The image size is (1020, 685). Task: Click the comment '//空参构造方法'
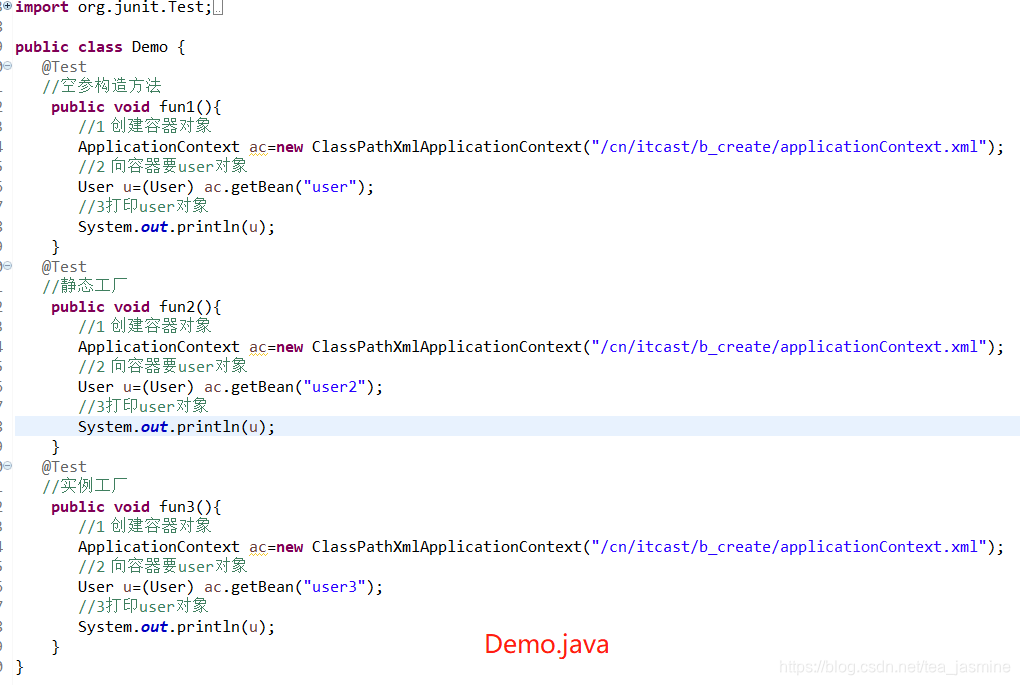102,86
